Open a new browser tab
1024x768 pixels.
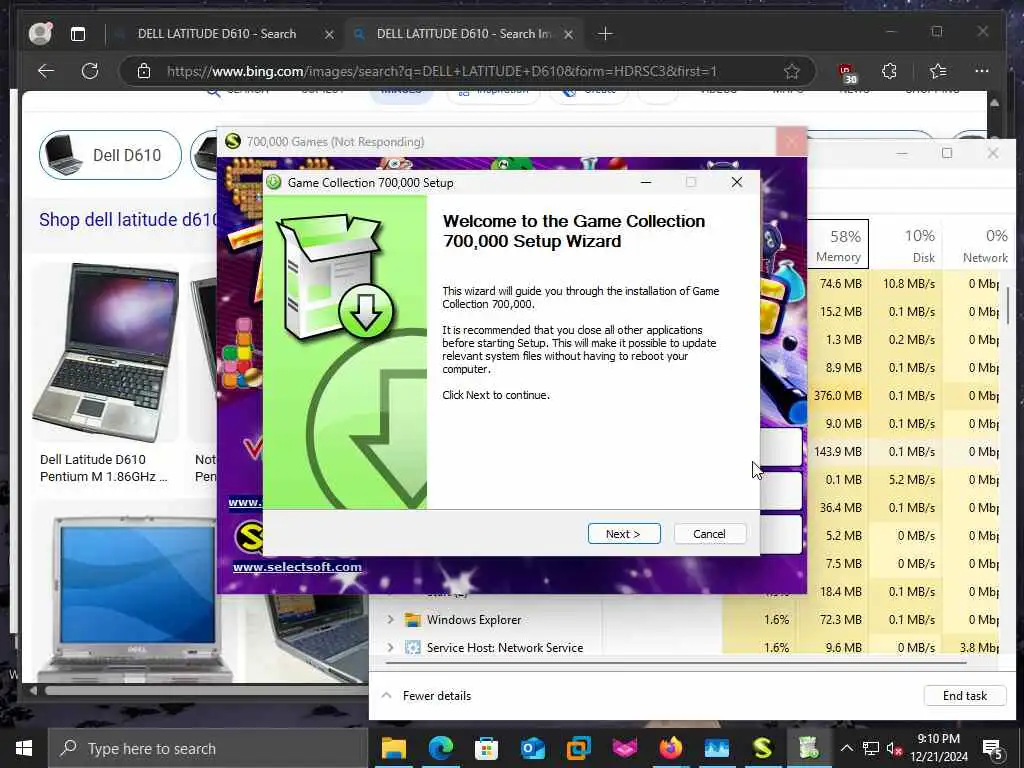pyautogui.click(x=605, y=34)
